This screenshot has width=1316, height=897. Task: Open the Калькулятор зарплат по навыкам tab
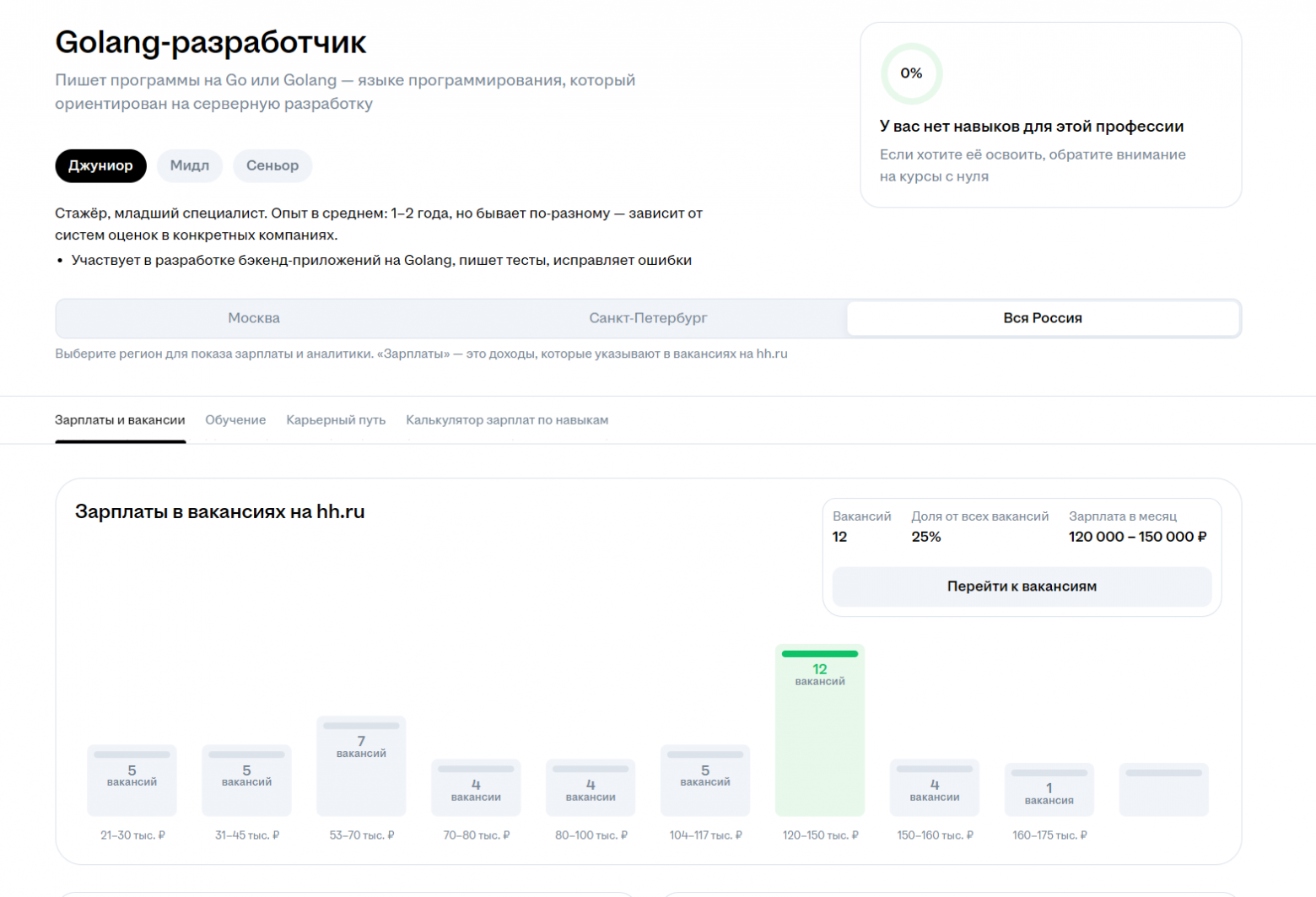pos(506,419)
